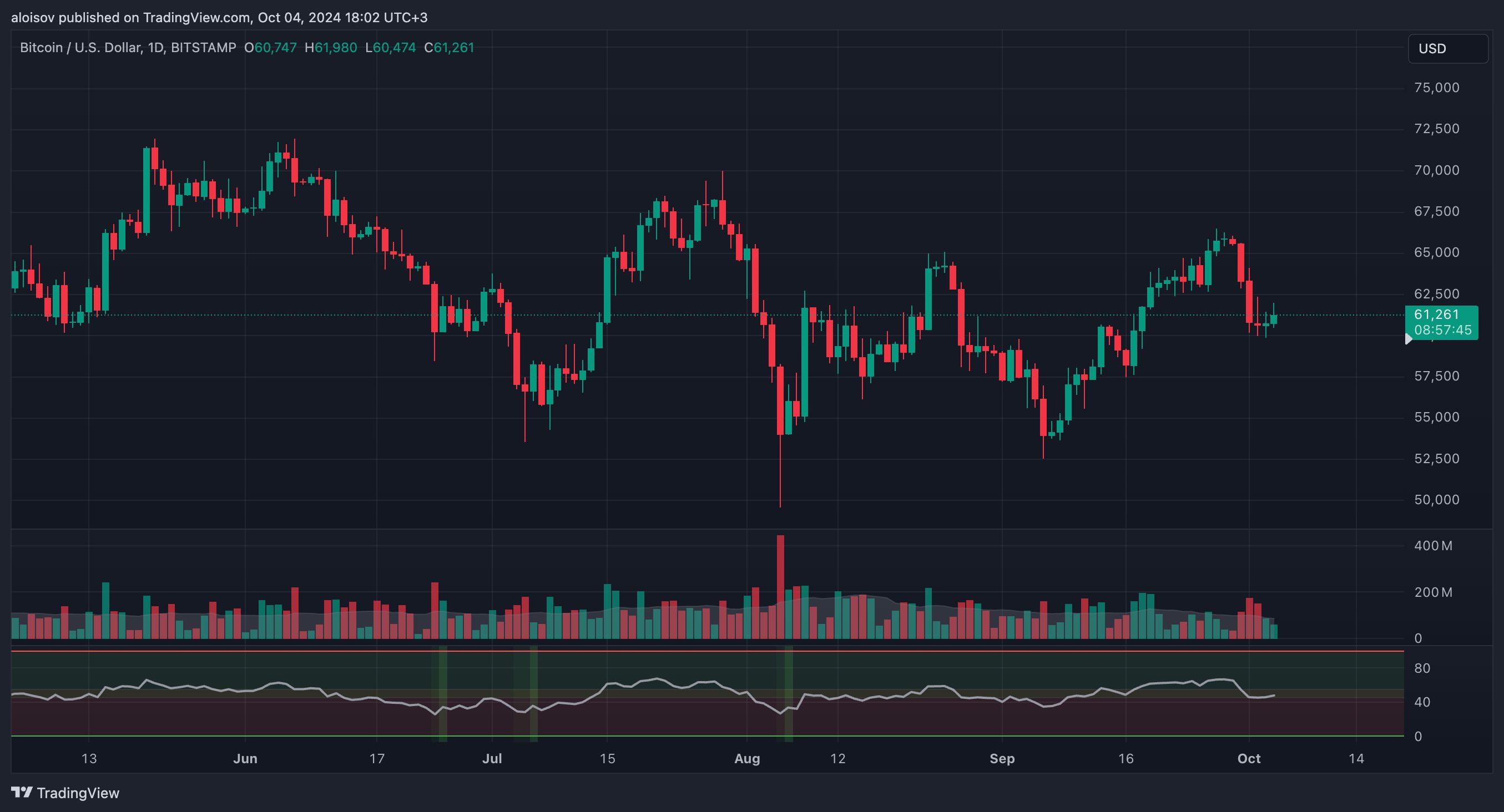Click the close value C61,261 in legend

coord(449,48)
